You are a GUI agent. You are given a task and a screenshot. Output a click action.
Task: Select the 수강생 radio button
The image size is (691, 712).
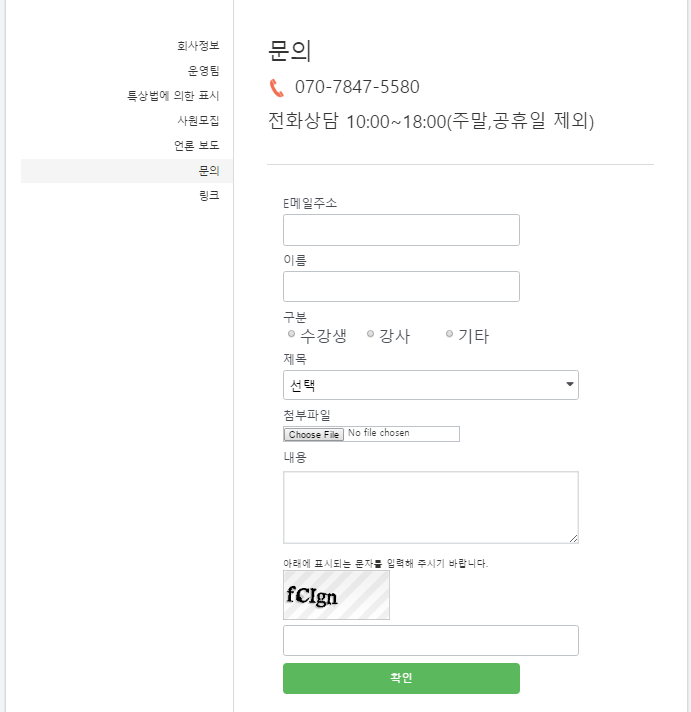click(x=291, y=334)
